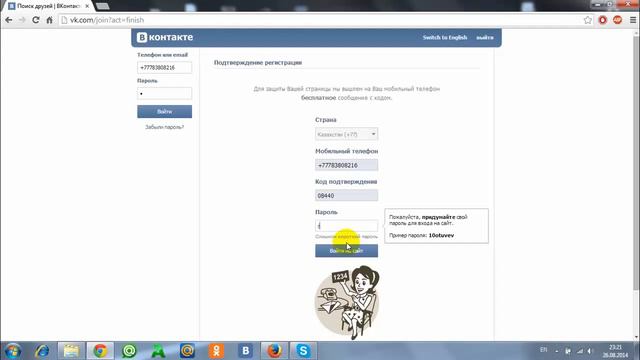Open the Chrome menu hamburger icon

[633, 20]
